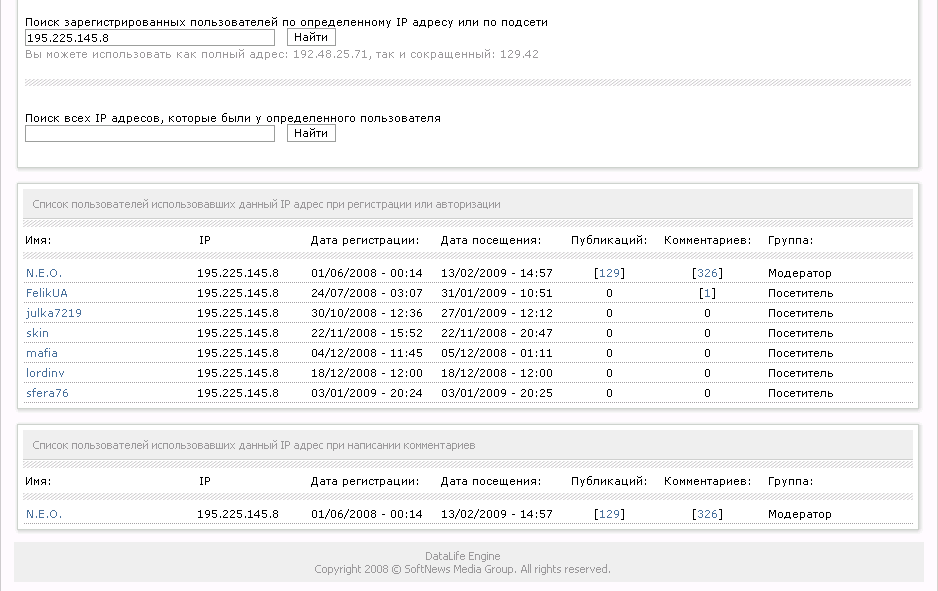Screen dimensions: 938x591
Task: Click registration date 24/07/2008 - 03:07
Action: (367, 293)
